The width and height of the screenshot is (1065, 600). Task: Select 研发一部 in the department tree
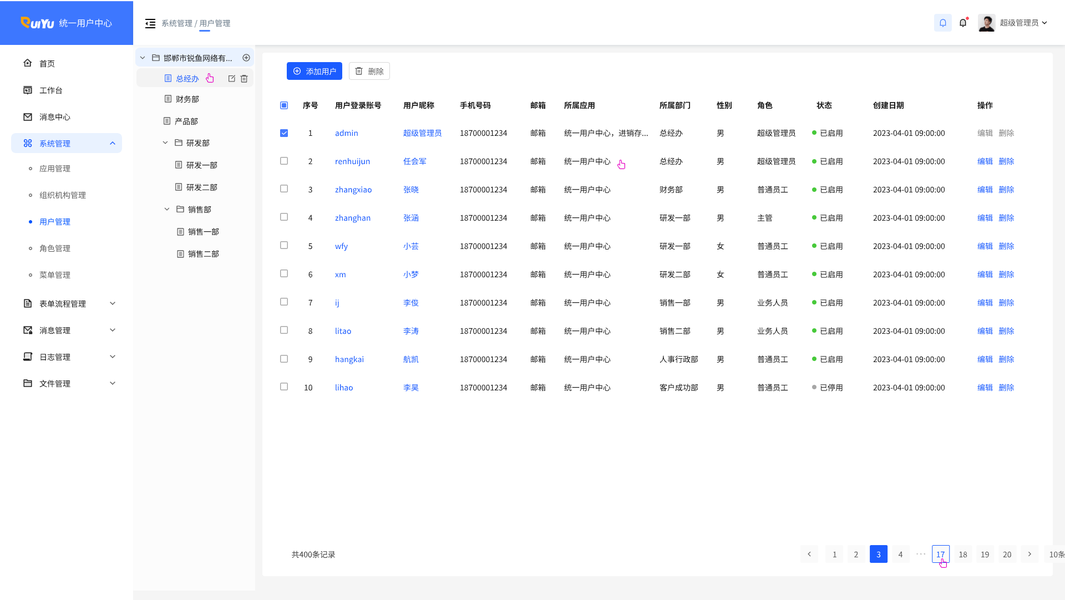point(202,165)
